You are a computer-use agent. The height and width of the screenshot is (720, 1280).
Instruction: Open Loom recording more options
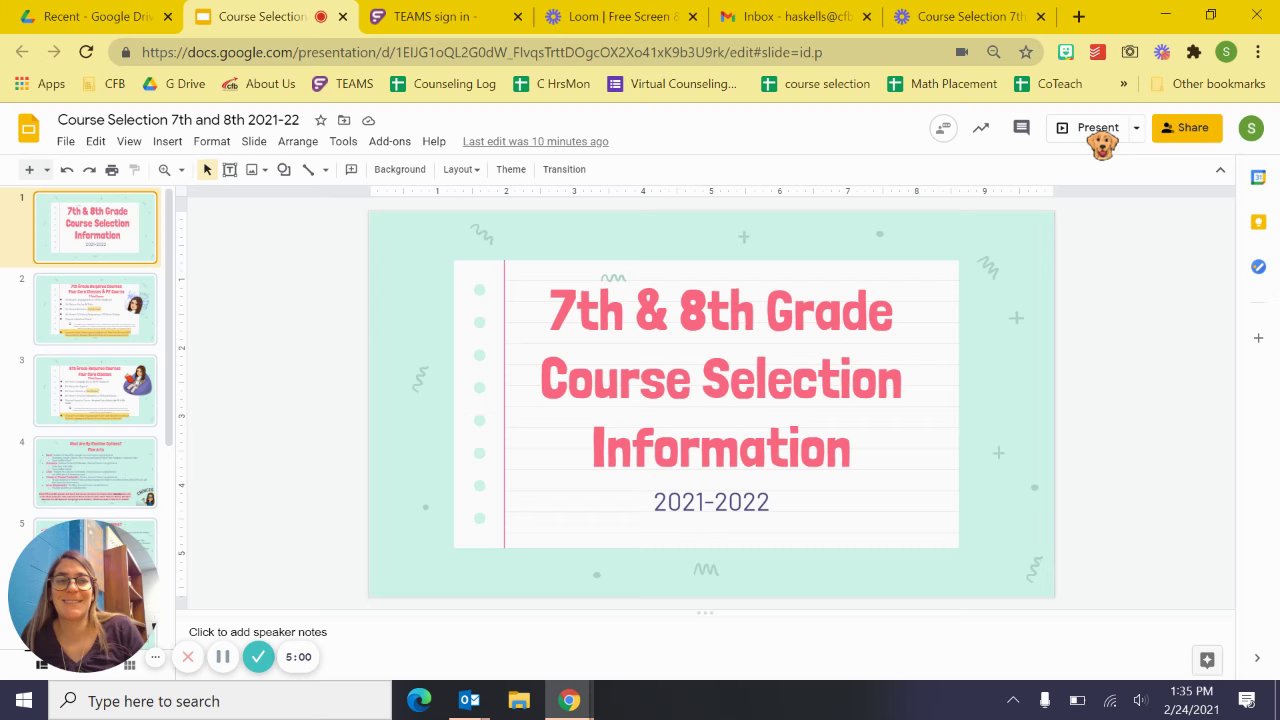pos(155,657)
